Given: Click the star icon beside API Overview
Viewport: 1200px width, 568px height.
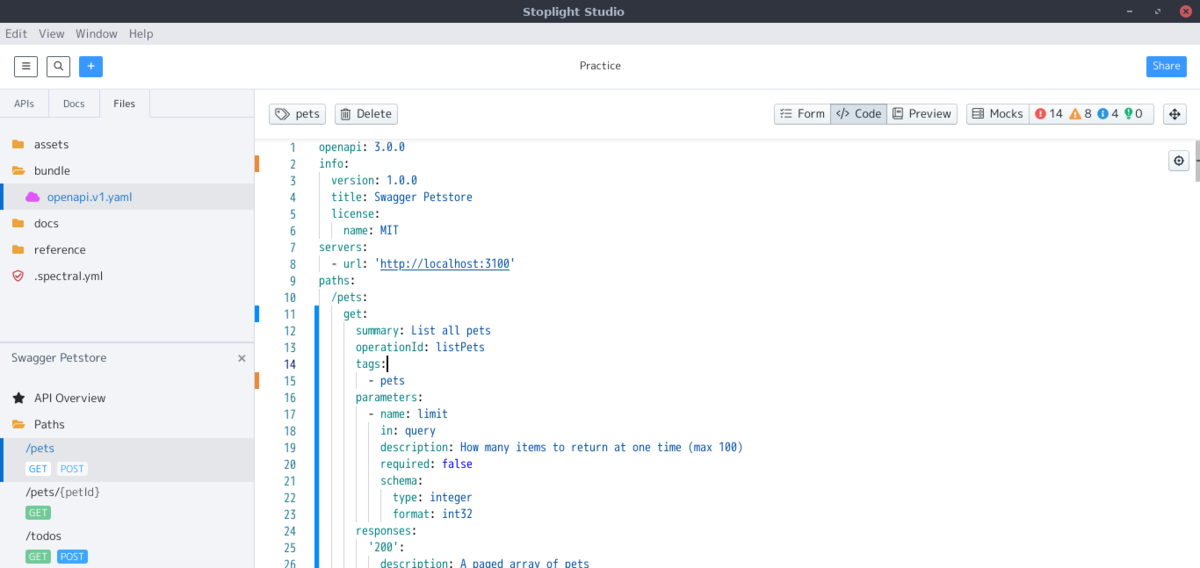Looking at the screenshot, I should point(18,398).
